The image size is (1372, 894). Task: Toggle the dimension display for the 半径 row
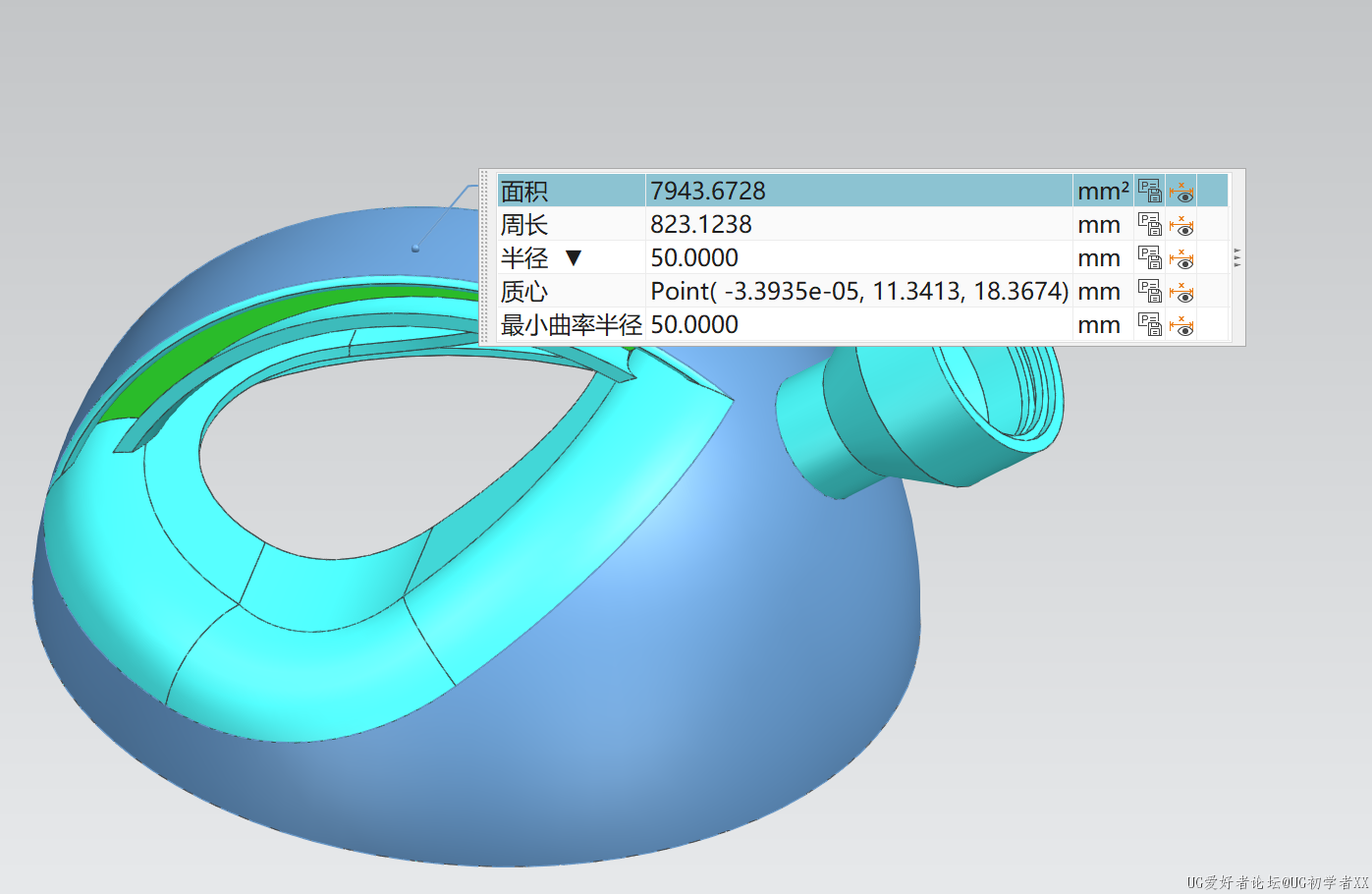click(1181, 257)
